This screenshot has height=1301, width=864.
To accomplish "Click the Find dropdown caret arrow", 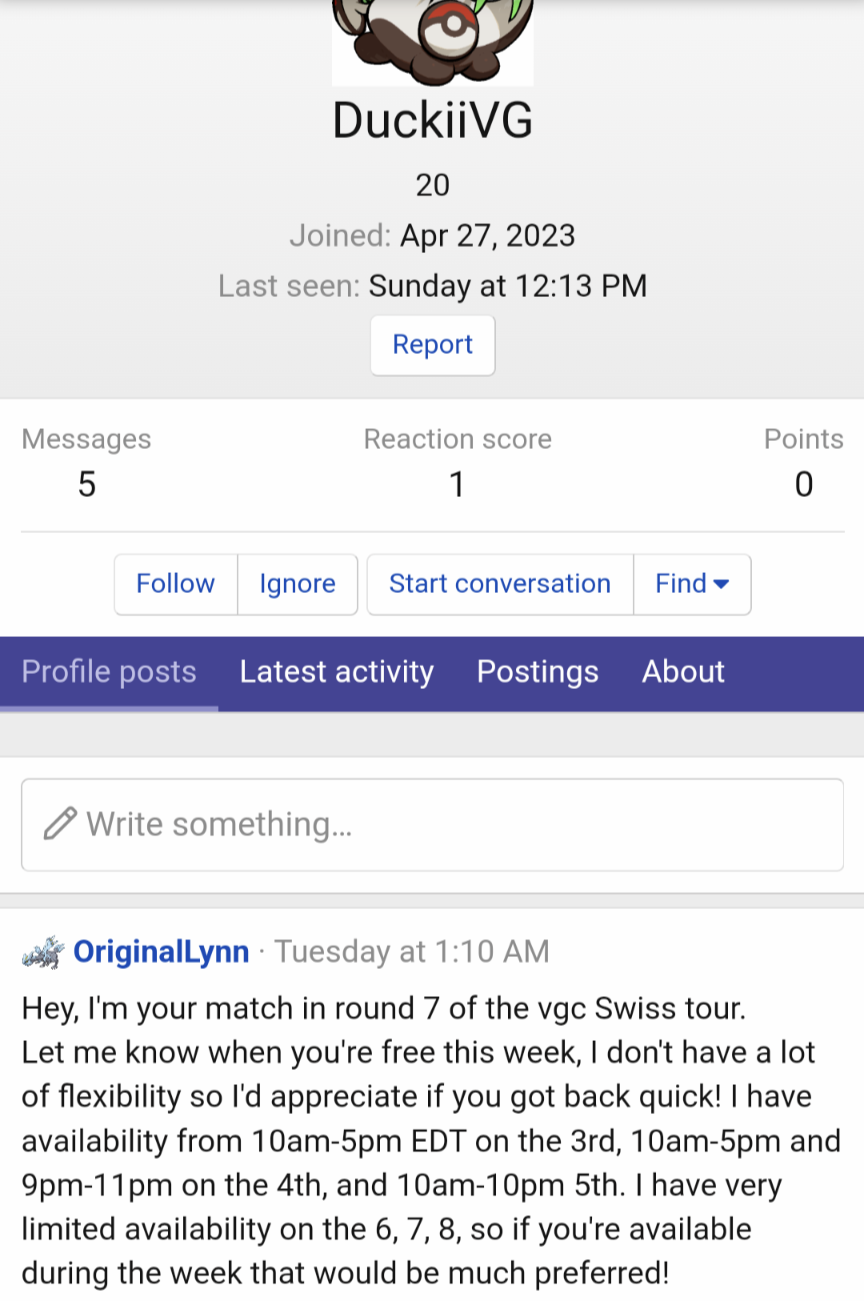I will [721, 584].
